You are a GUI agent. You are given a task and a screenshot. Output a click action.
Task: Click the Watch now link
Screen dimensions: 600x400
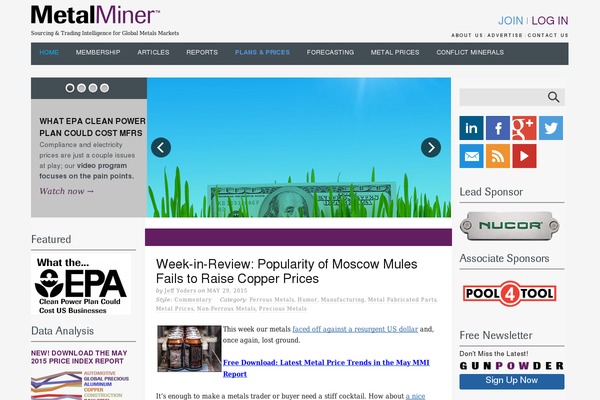coord(67,191)
